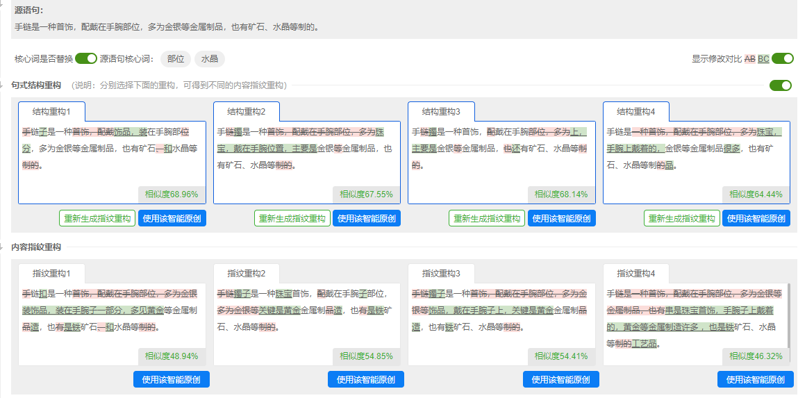Image resolution: width=798 pixels, height=398 pixels.
Task: Click the 源语句 source sentence text
Action: 167,27
